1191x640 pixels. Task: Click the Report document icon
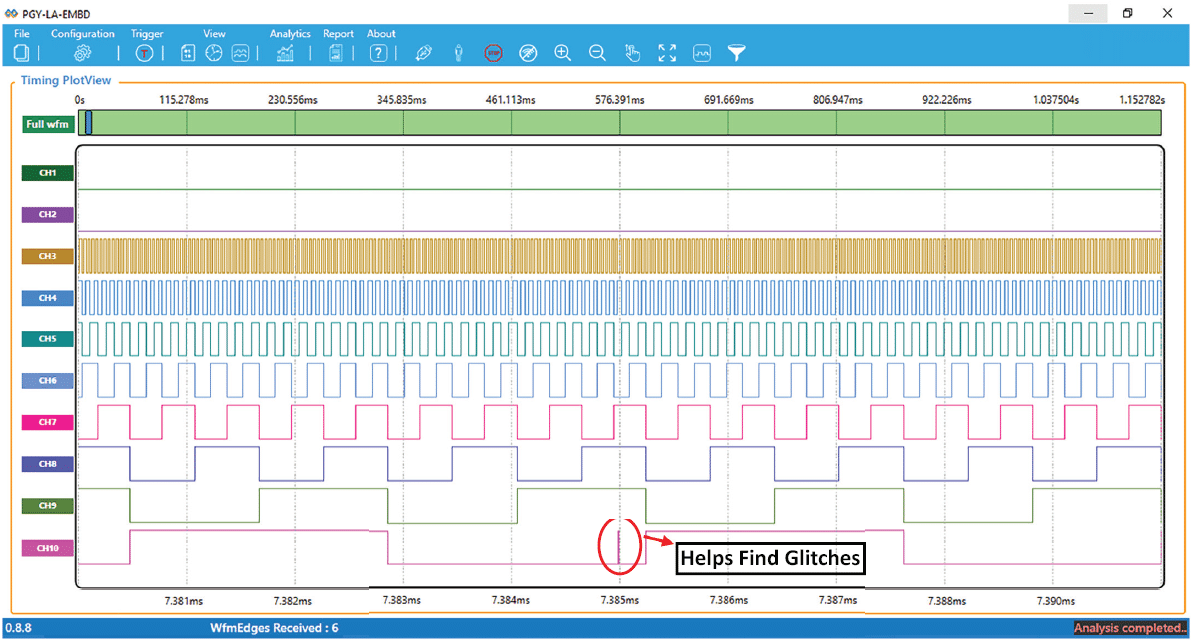[336, 53]
